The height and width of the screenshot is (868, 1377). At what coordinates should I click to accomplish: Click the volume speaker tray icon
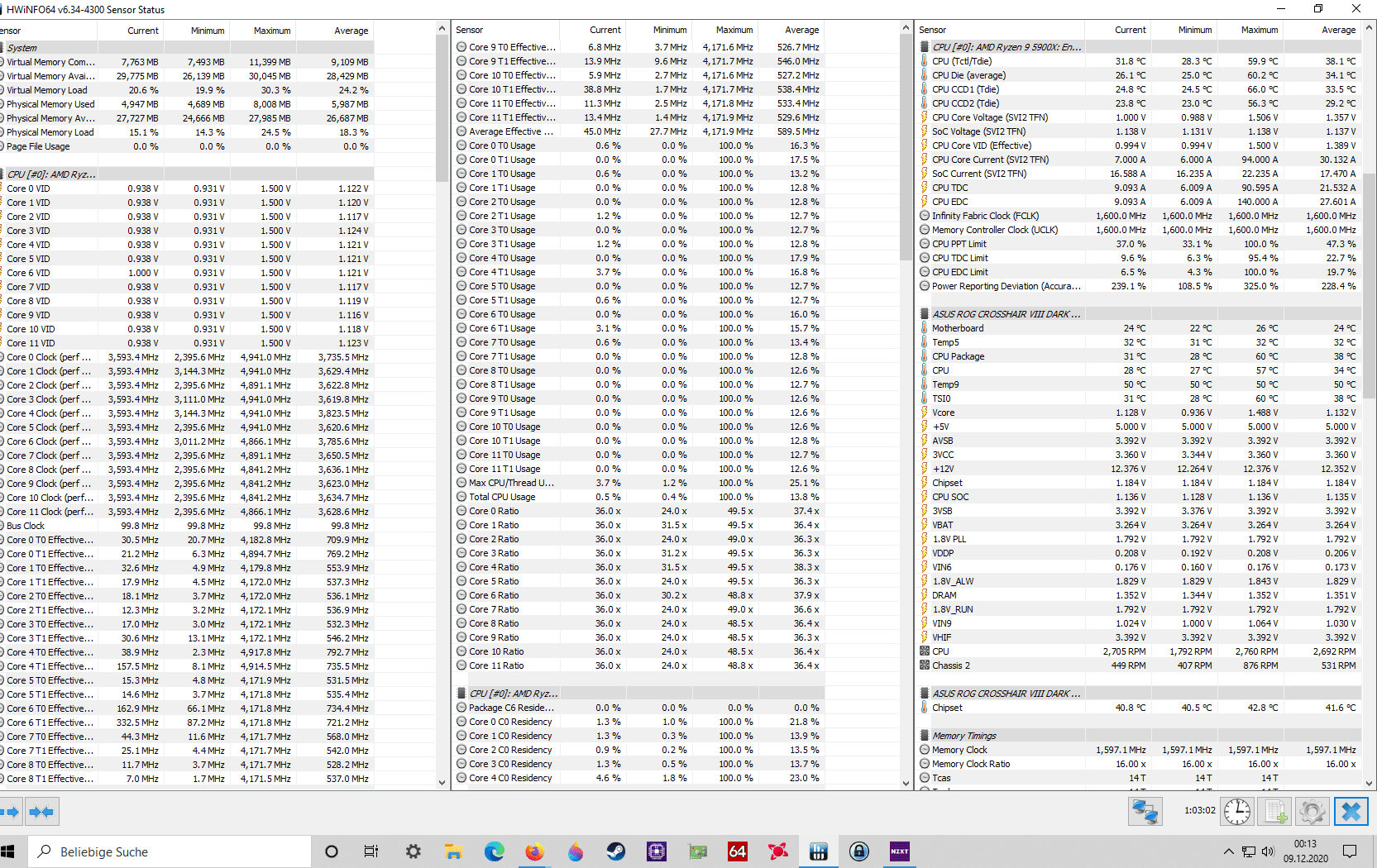(x=1268, y=851)
